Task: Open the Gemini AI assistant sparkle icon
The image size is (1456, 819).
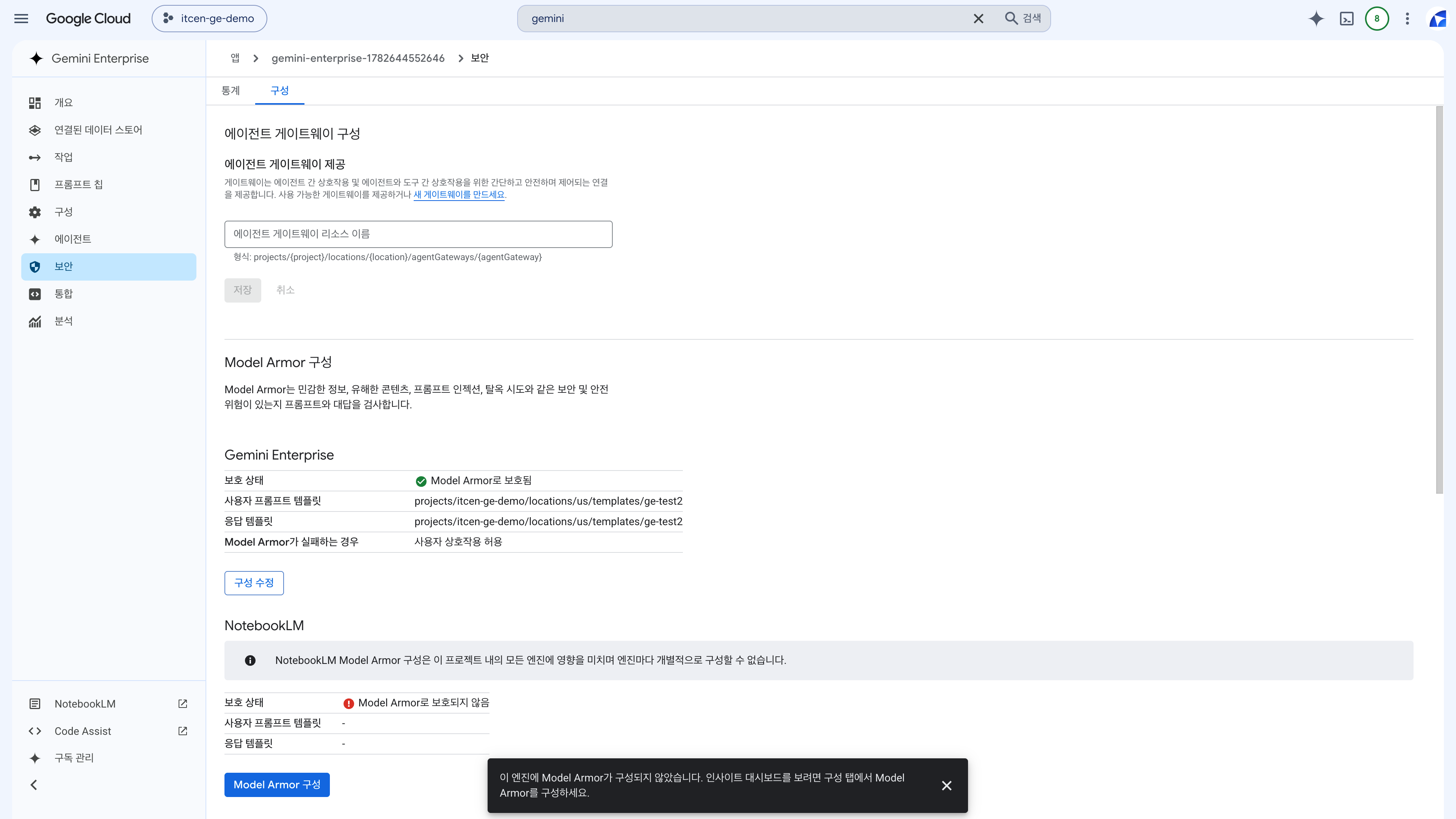Action: 1316,19
